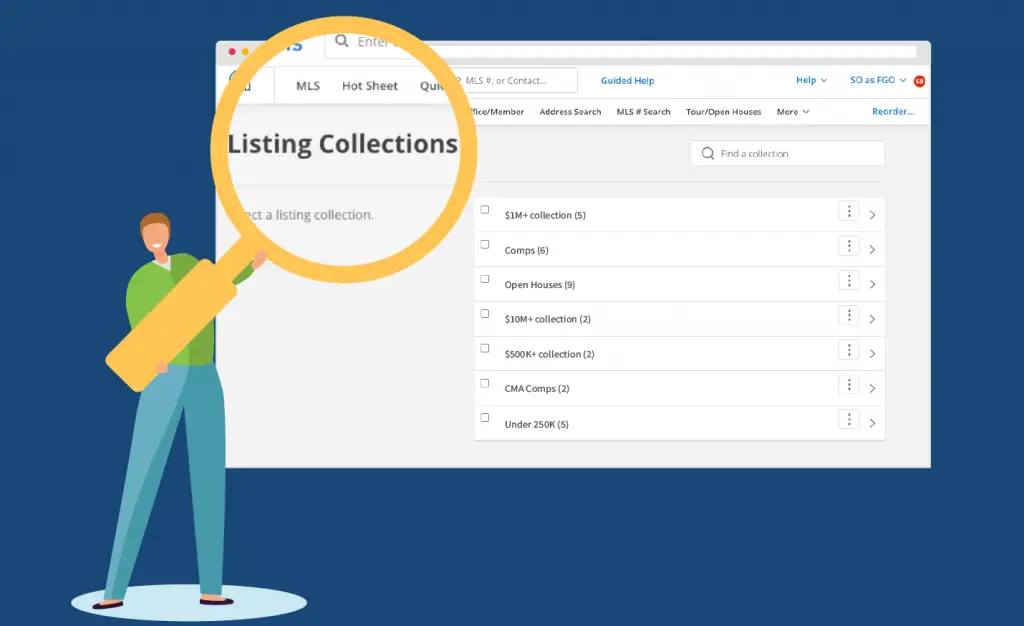The image size is (1024, 626).
Task: Open three-dot menu for Comps row
Action: 848,246
